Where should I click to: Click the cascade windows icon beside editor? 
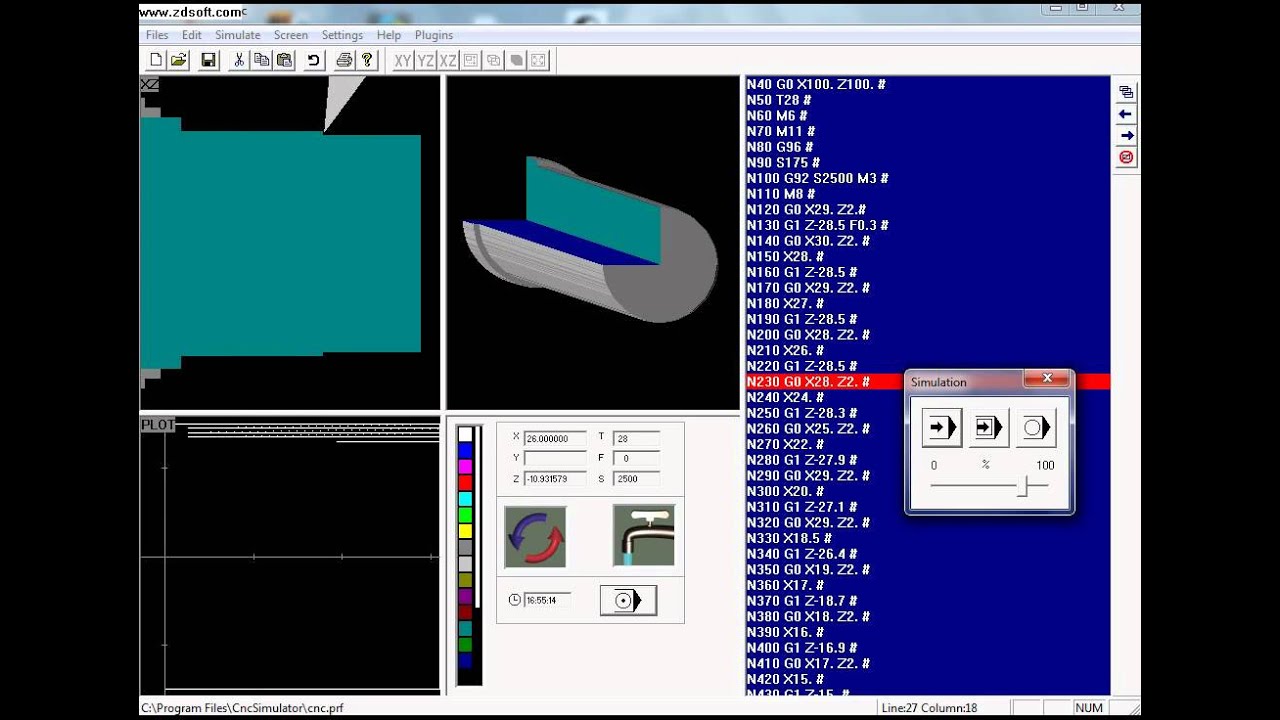coord(1126,92)
